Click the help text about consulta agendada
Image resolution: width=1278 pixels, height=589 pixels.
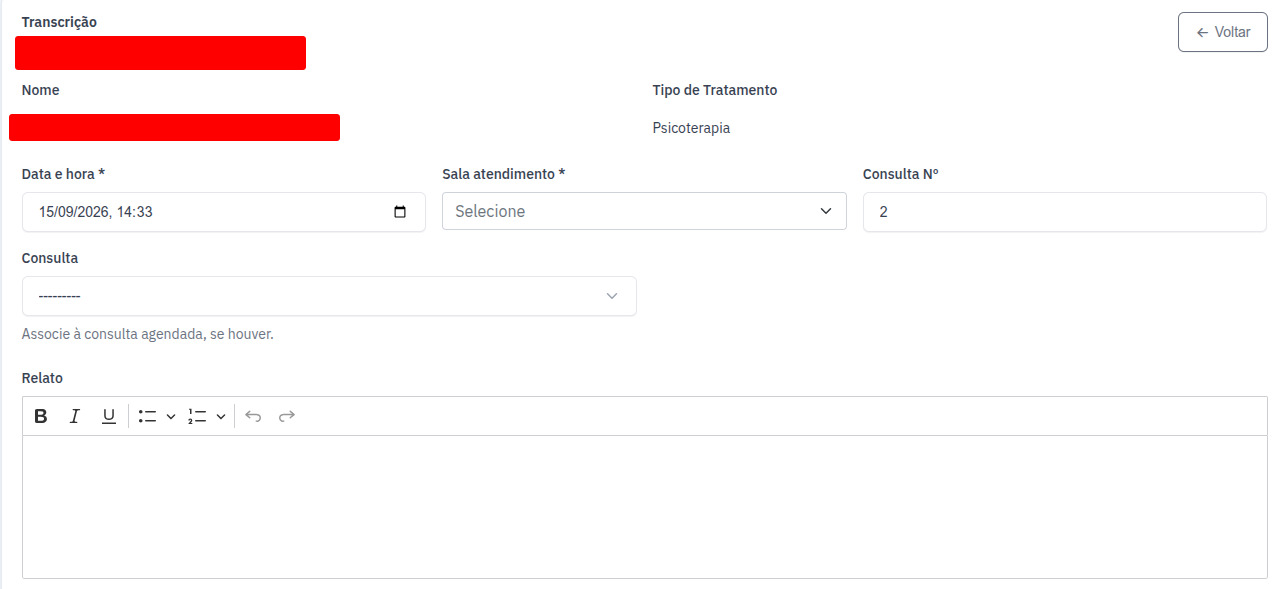point(147,334)
